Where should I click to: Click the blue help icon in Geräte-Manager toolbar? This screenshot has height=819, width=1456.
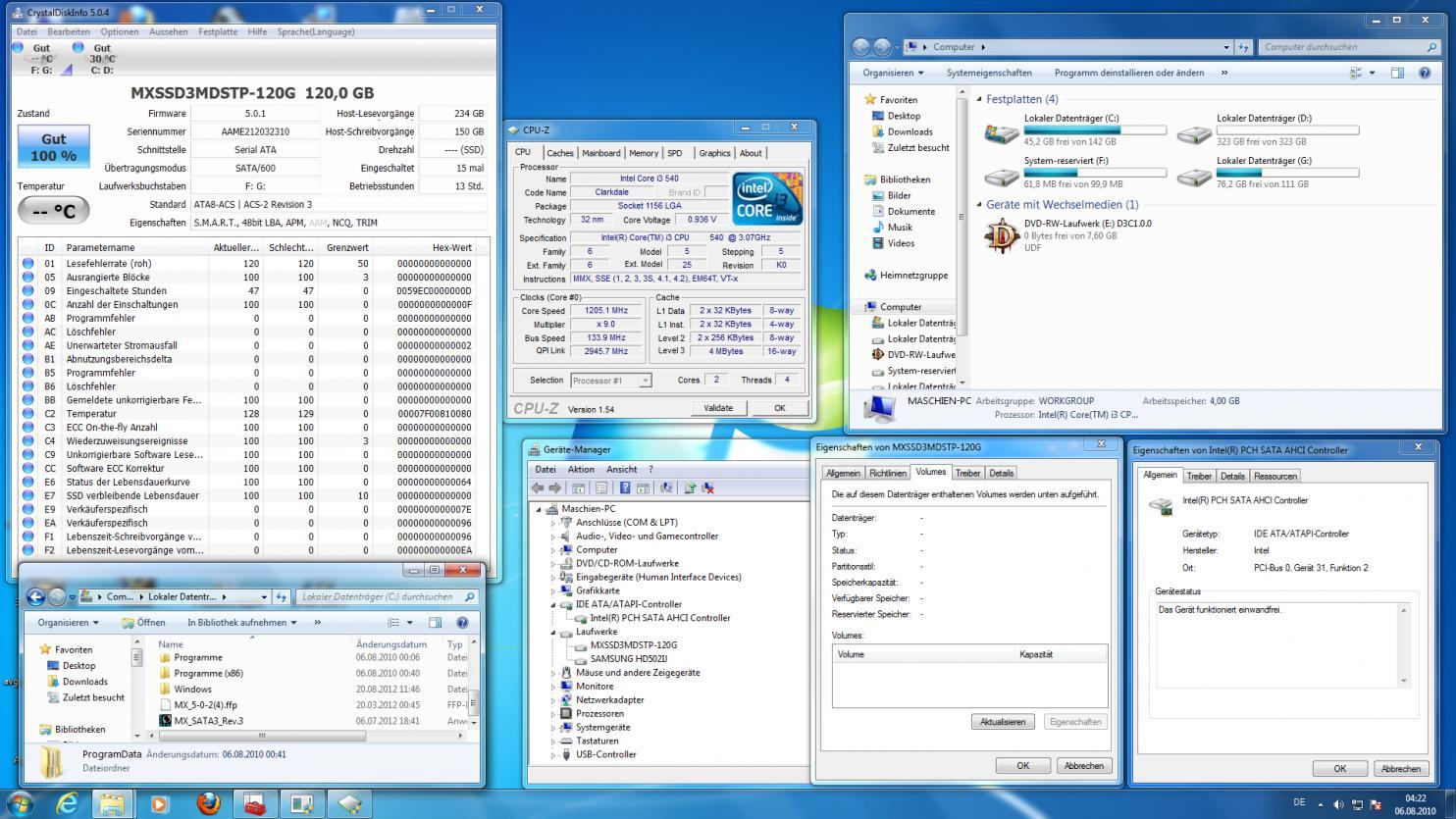624,487
